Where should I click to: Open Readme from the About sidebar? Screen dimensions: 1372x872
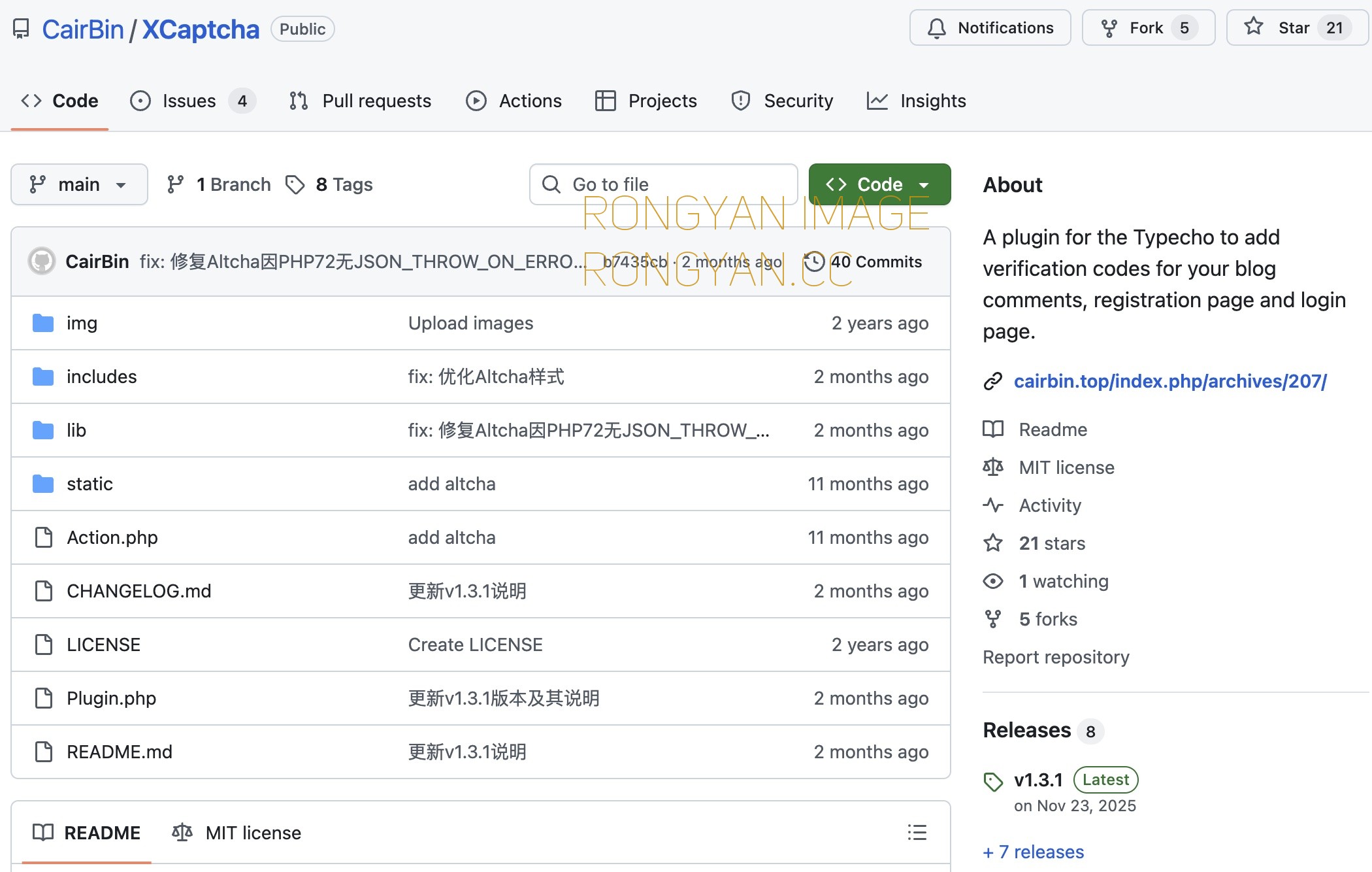[x=1053, y=429]
